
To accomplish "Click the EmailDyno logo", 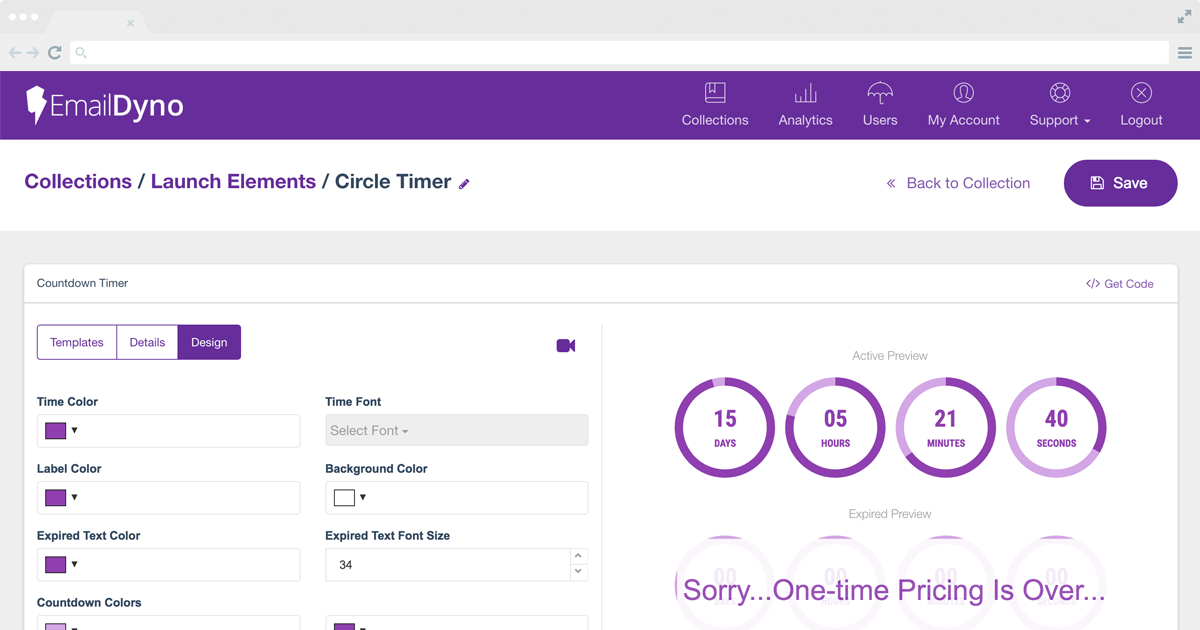I will (105, 105).
